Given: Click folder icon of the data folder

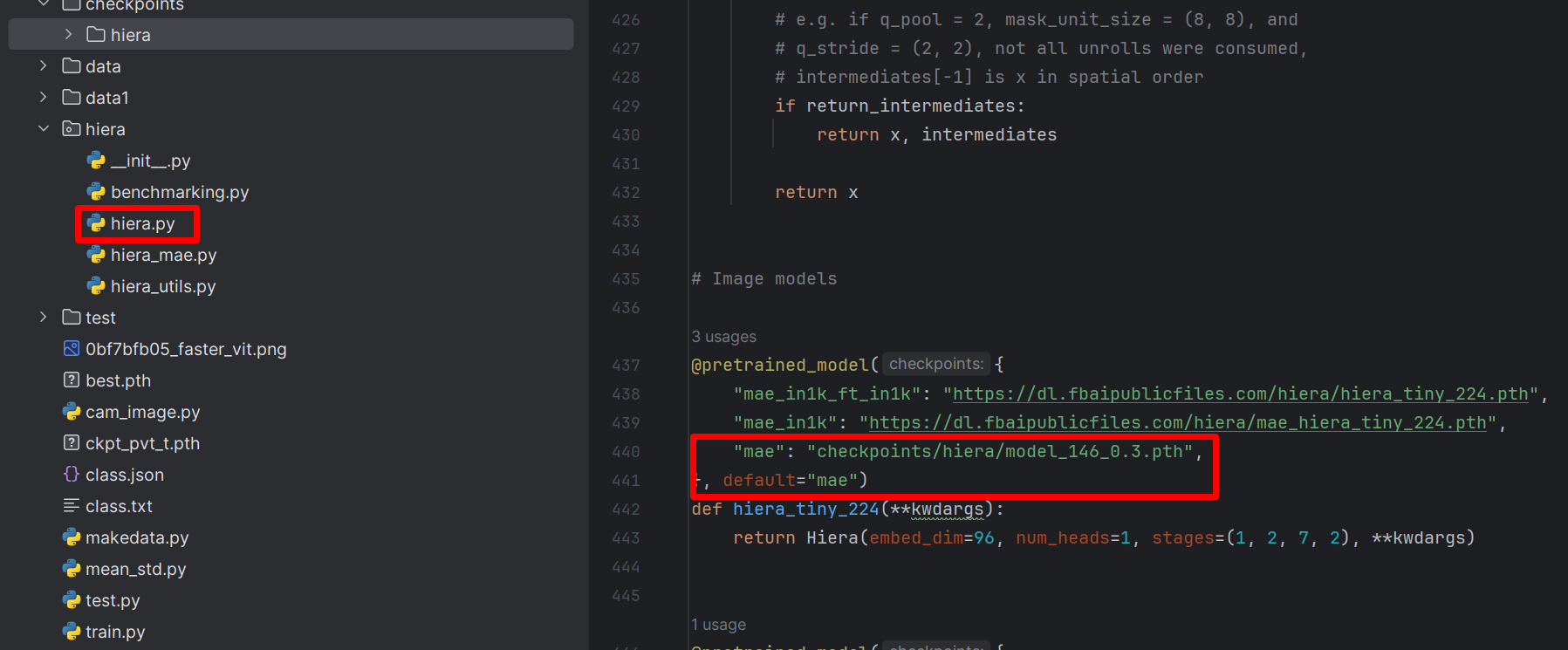Looking at the screenshot, I should 72,66.
